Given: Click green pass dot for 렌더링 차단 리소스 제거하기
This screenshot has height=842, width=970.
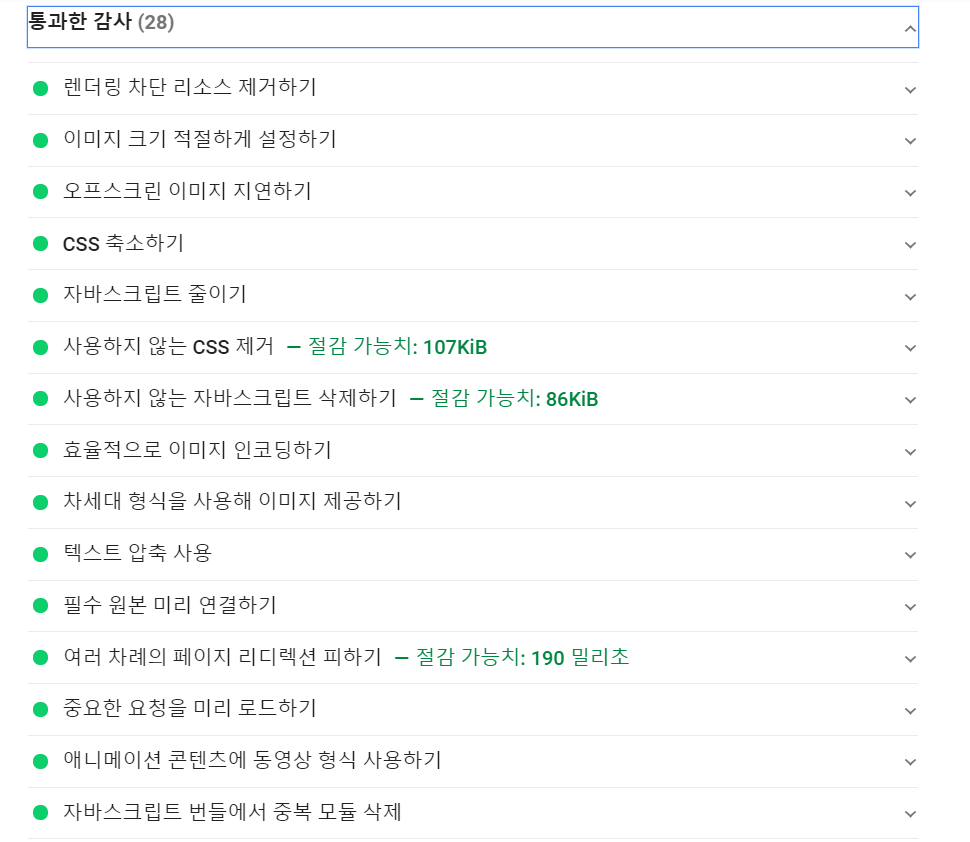Looking at the screenshot, I should pyautogui.click(x=40, y=88).
